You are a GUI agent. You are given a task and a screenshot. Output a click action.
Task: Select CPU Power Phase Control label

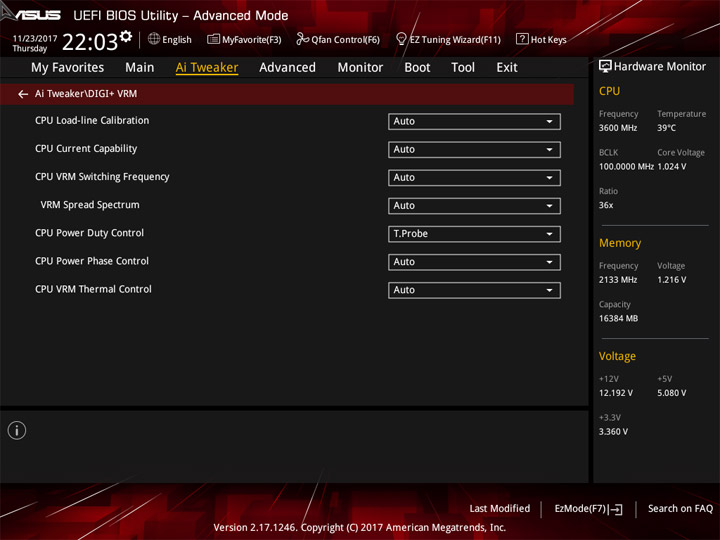point(92,261)
